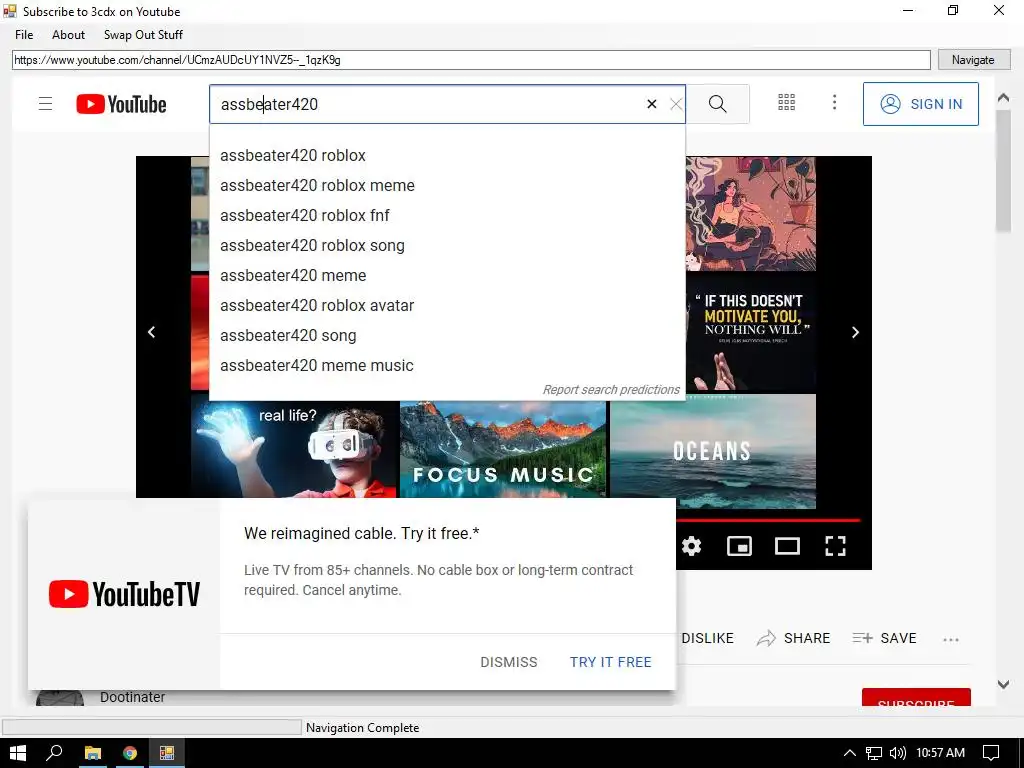Click TRY IT FREE in promo
Viewport: 1024px width, 768px height.
611,662
